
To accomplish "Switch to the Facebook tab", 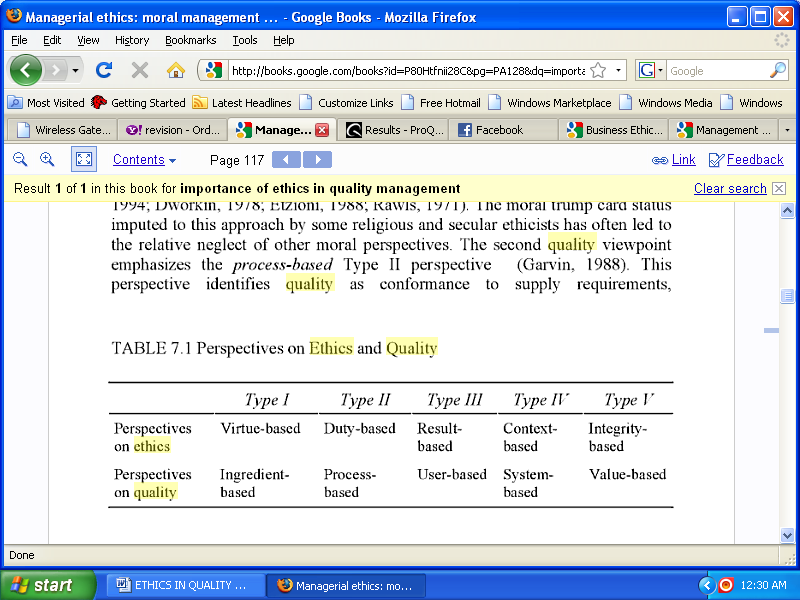I will click(503, 130).
